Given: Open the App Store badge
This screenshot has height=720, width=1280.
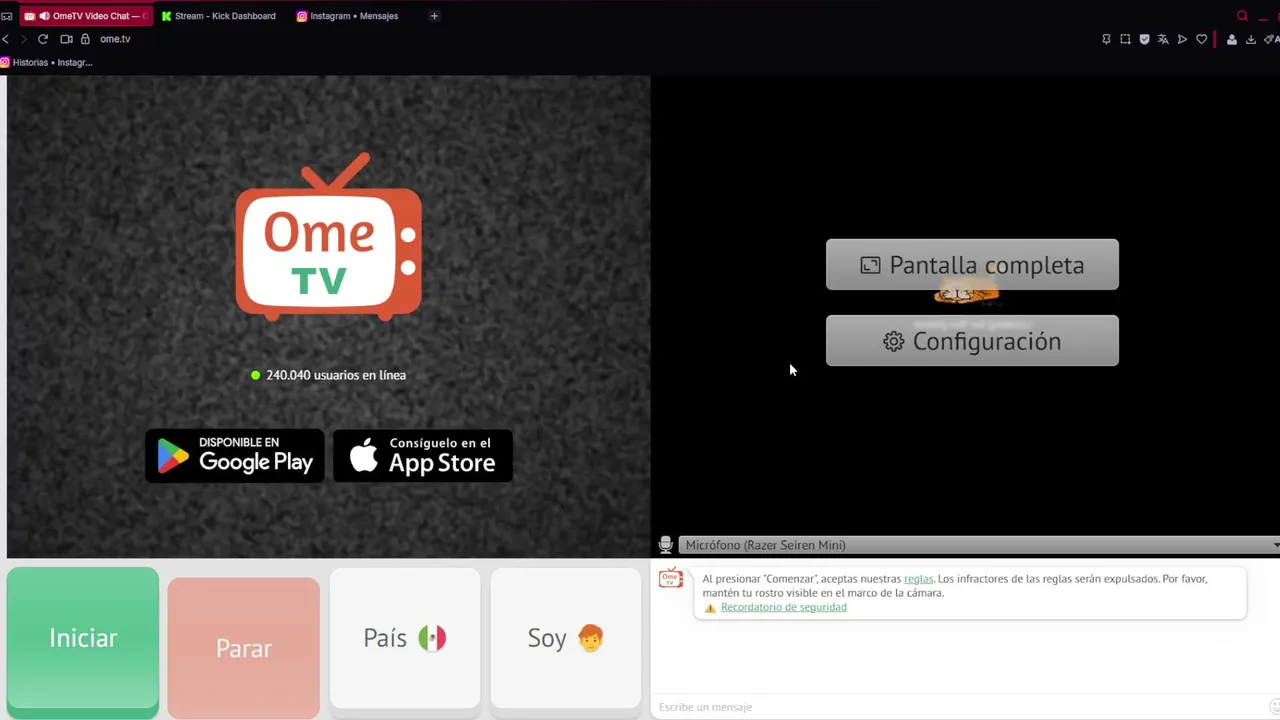Looking at the screenshot, I should pos(423,456).
